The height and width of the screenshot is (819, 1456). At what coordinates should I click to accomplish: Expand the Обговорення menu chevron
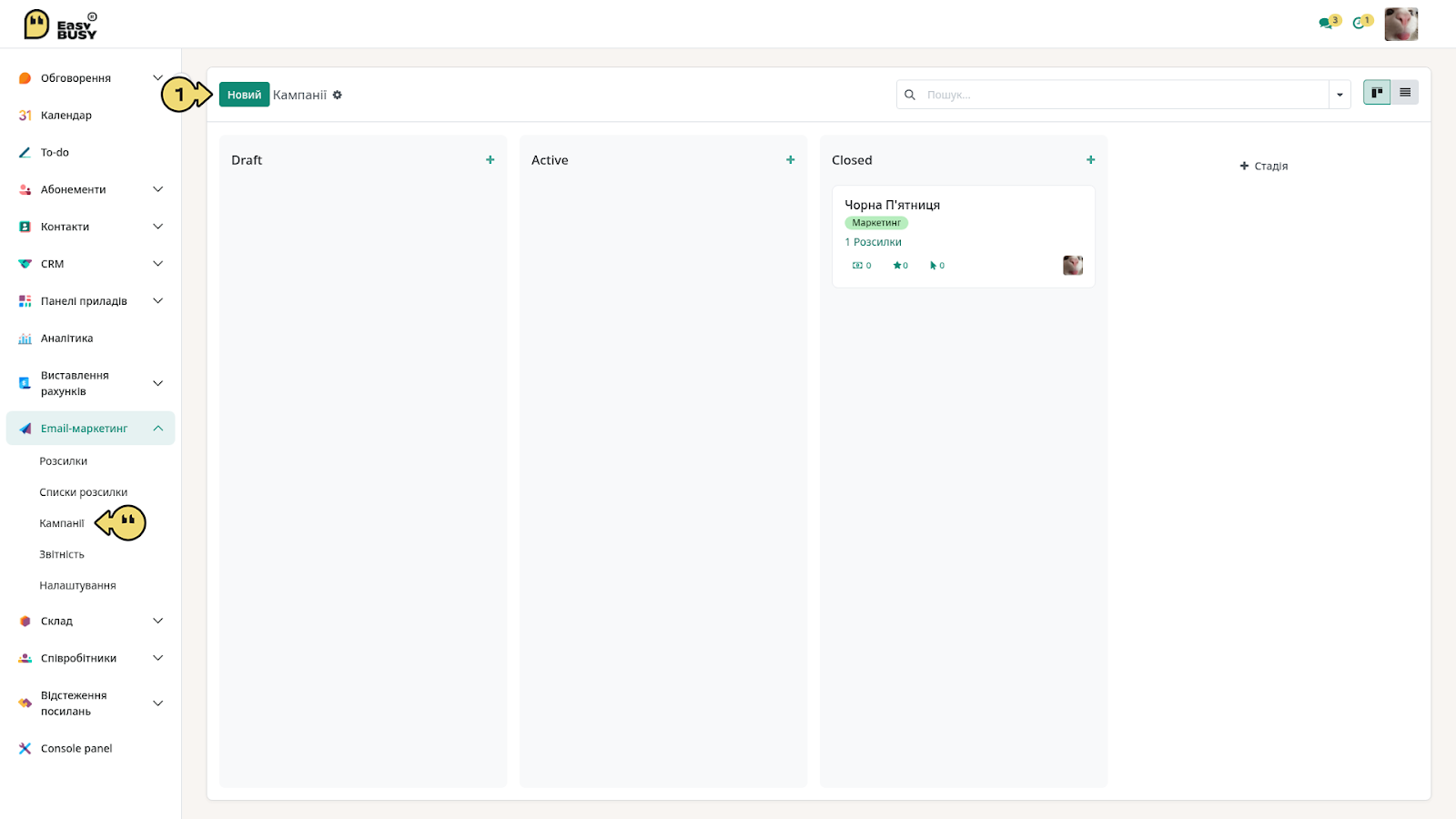(157, 78)
